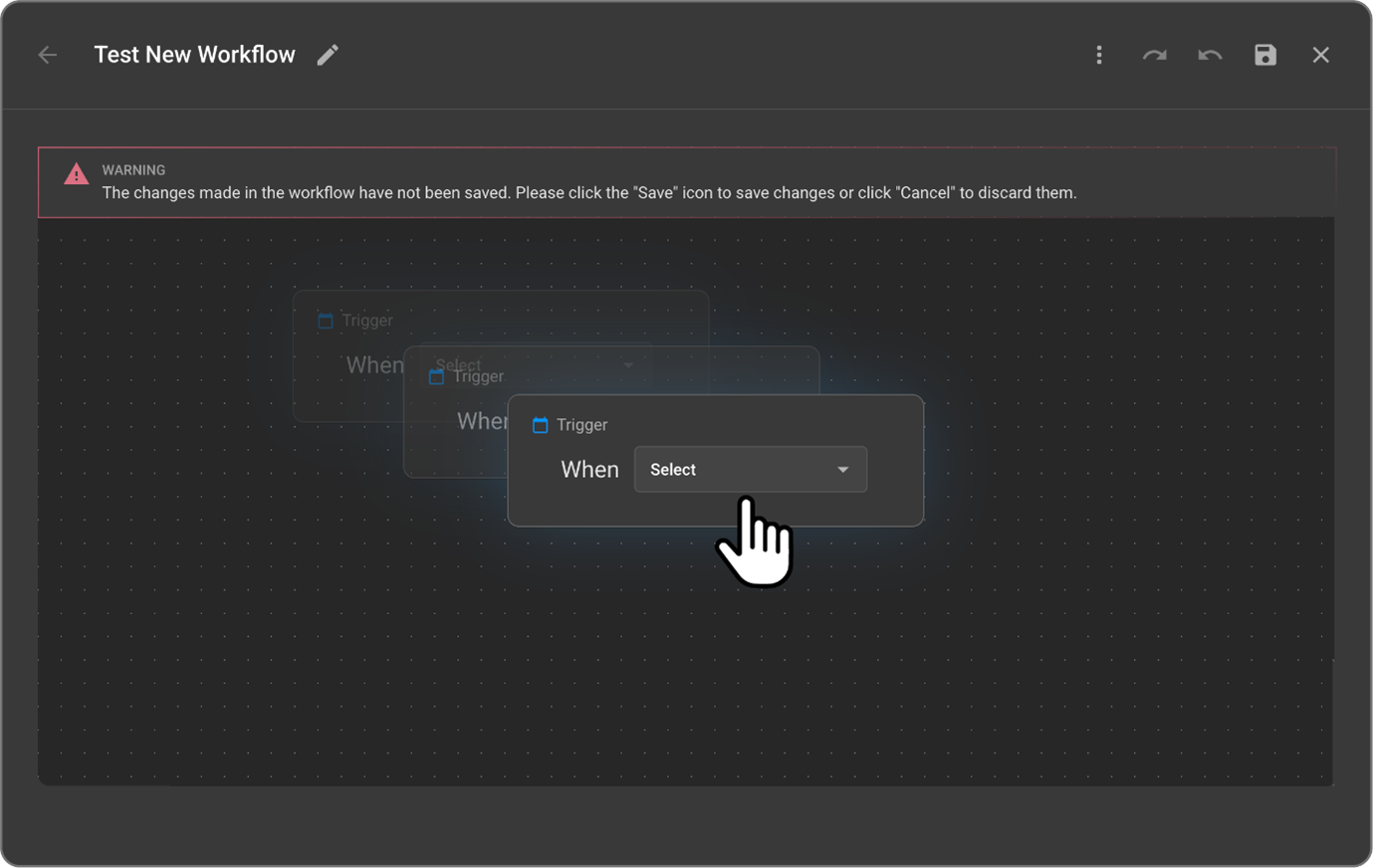Screen dimensions: 1373x868
Task: Click the undo arrow icon
Action: (x=1210, y=55)
